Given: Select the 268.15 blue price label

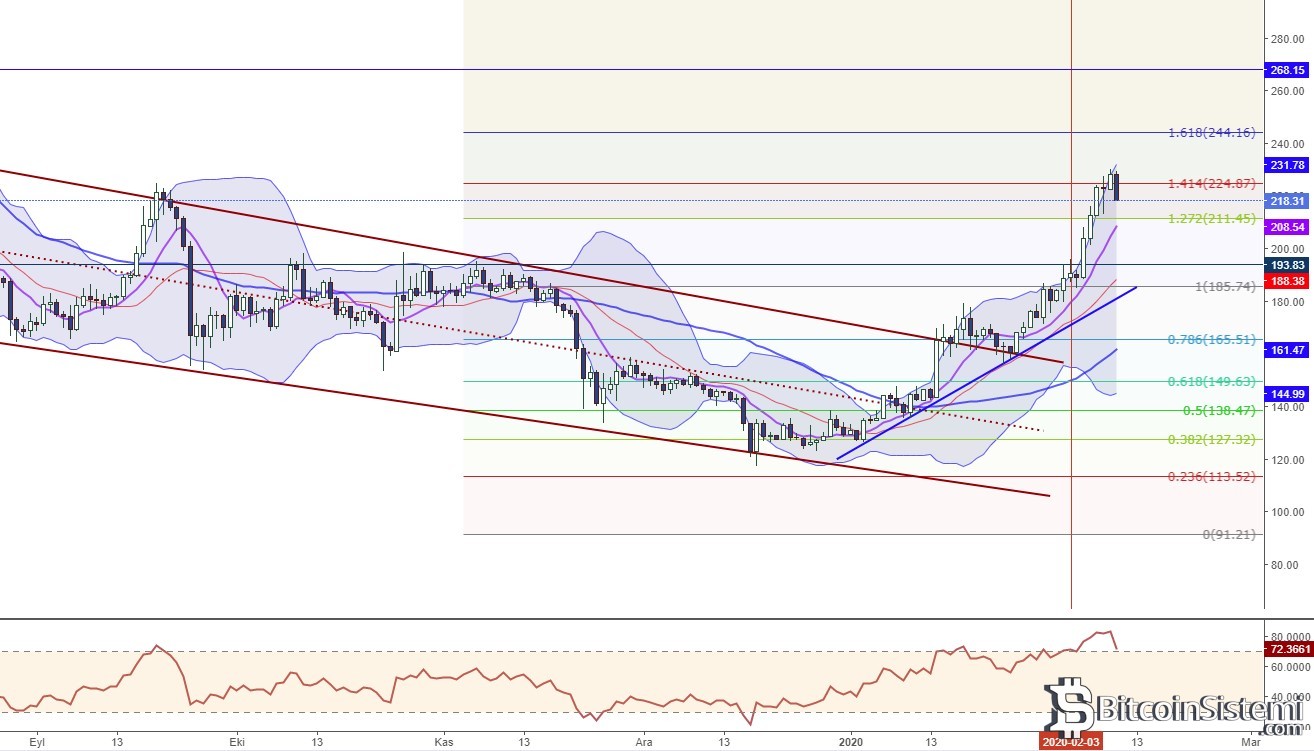Looking at the screenshot, I should (x=1286, y=70).
